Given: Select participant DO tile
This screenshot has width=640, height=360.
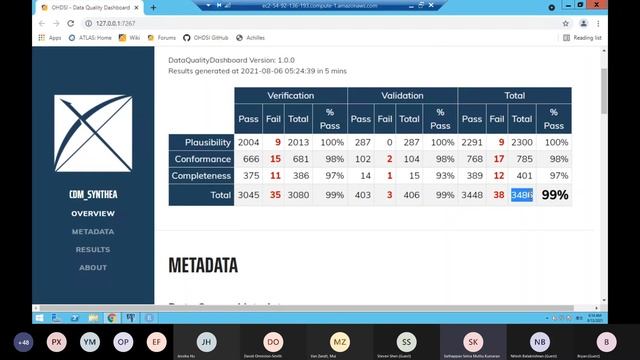Looking at the screenshot, I should click(x=273, y=342).
